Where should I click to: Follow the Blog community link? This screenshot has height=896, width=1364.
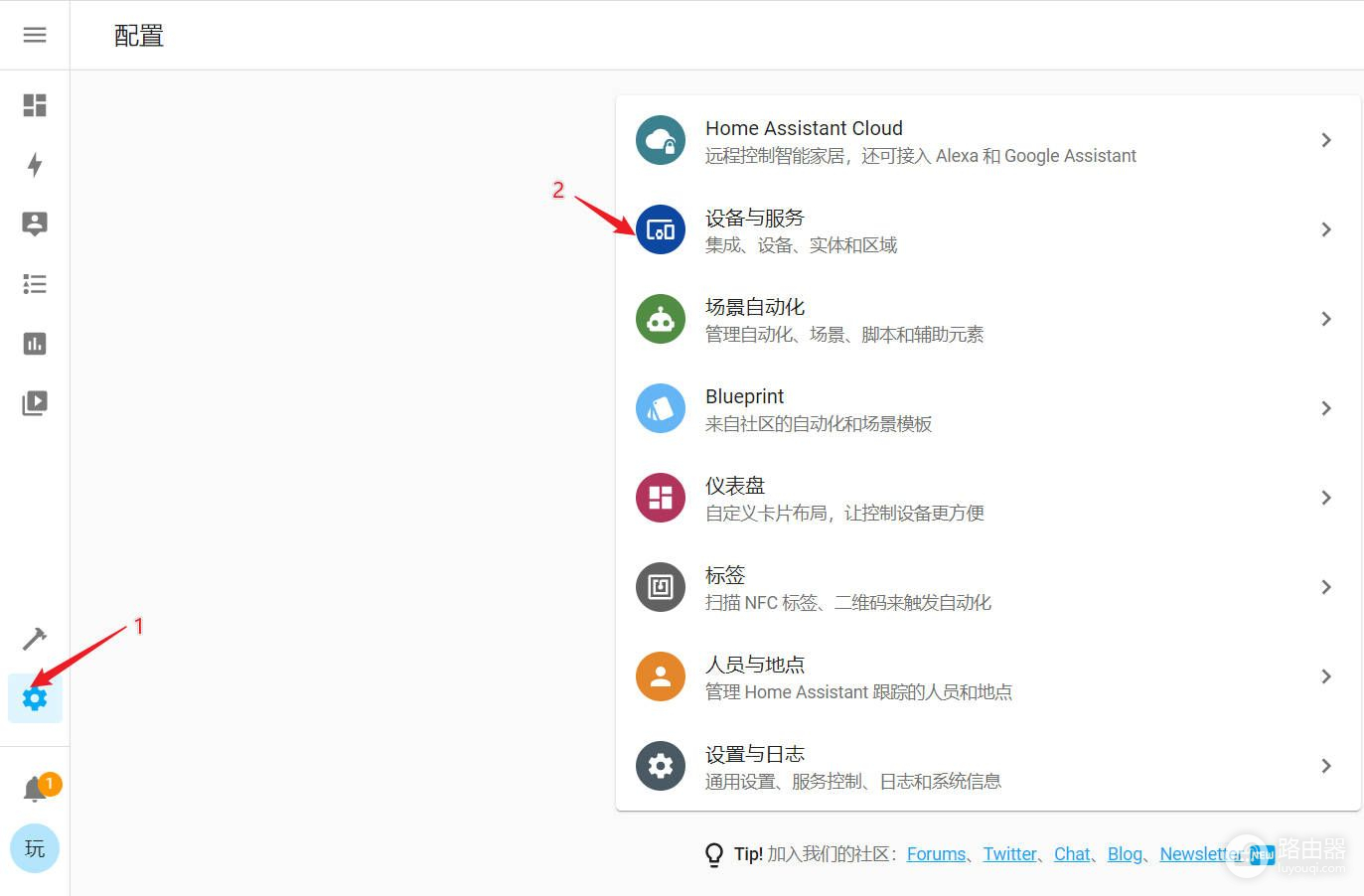(1125, 854)
